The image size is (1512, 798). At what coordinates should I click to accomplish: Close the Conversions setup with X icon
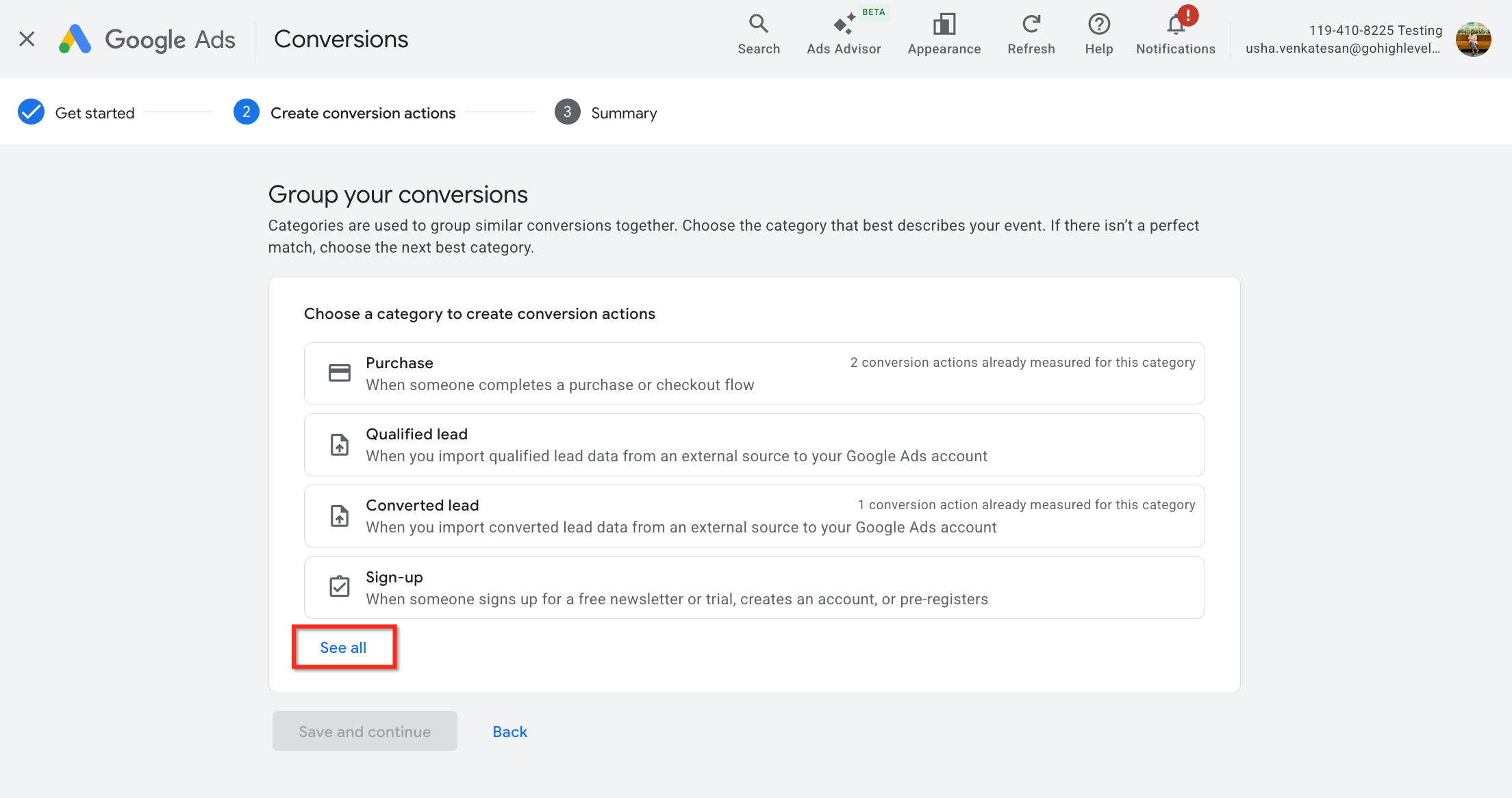[27, 39]
